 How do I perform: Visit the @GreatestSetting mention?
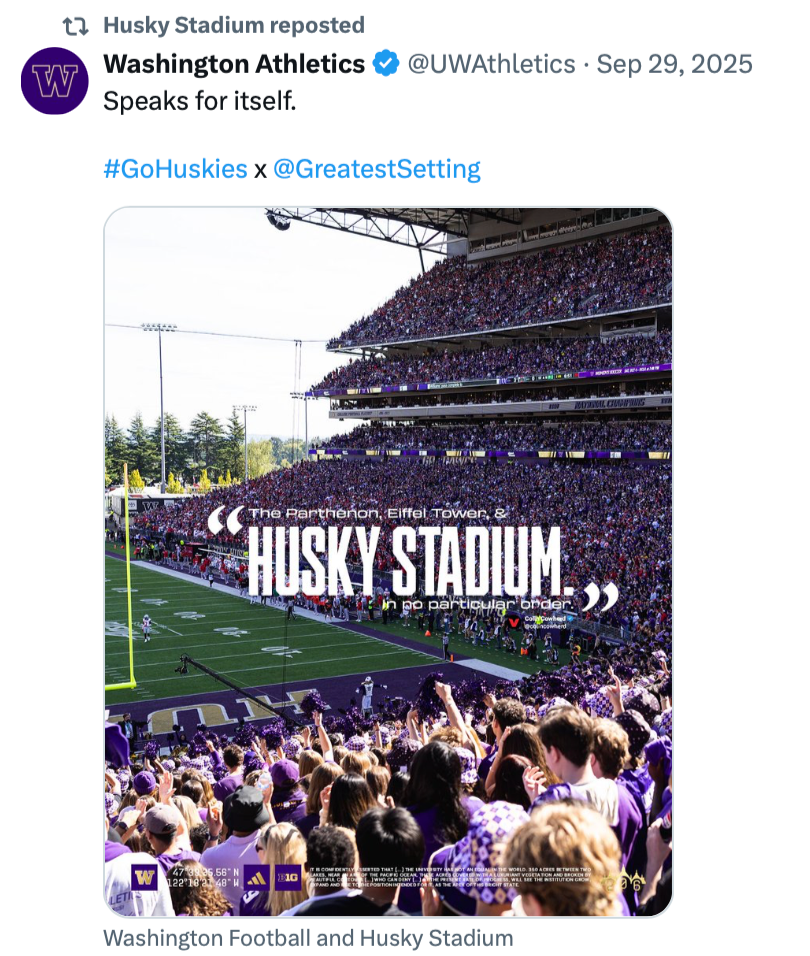click(x=377, y=168)
